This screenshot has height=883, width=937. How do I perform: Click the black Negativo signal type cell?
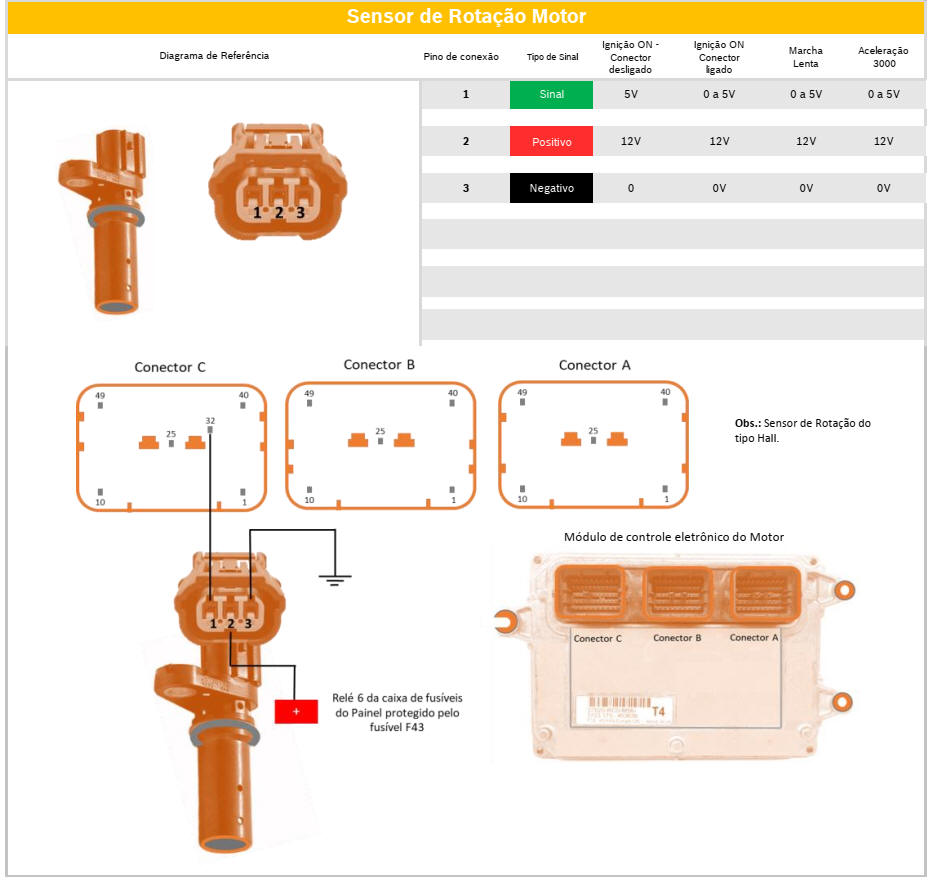(551, 189)
